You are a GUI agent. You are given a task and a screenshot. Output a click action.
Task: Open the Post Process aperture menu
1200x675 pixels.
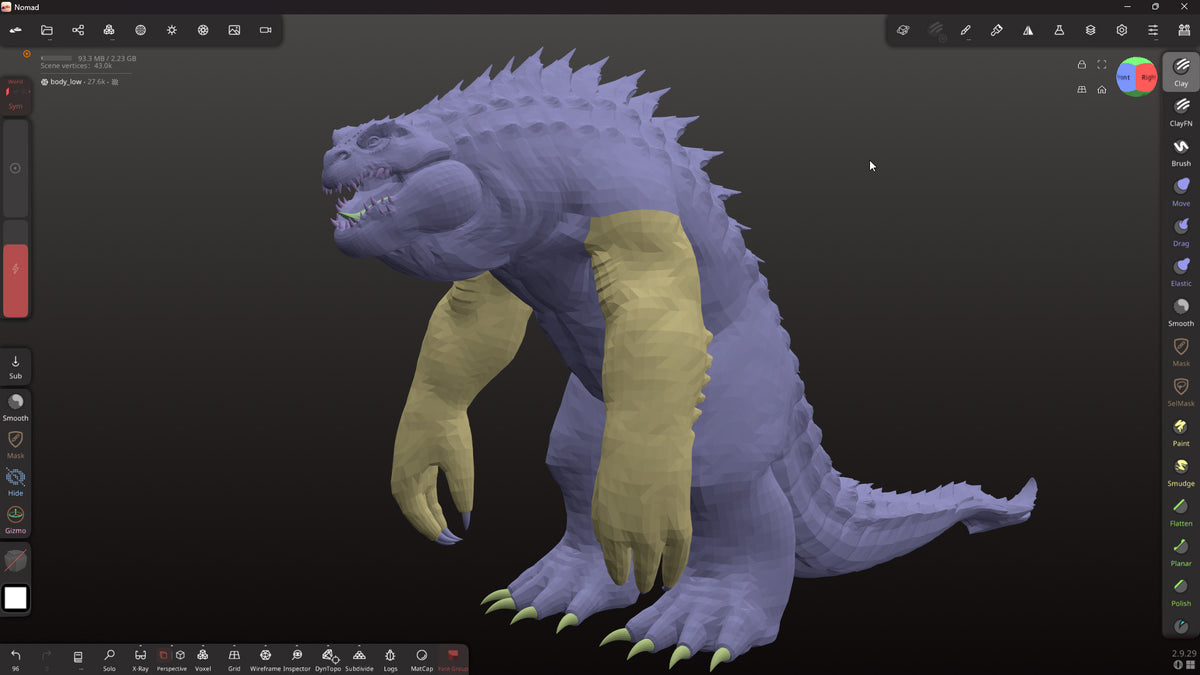[x=203, y=30]
